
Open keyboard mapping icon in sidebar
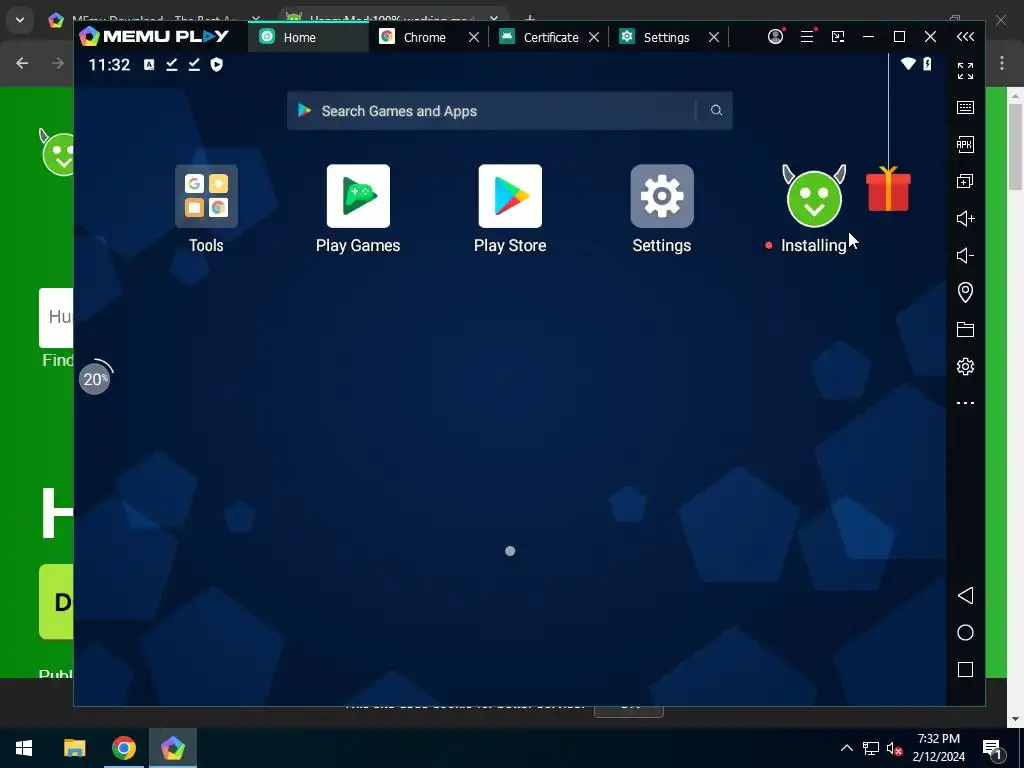[965, 108]
